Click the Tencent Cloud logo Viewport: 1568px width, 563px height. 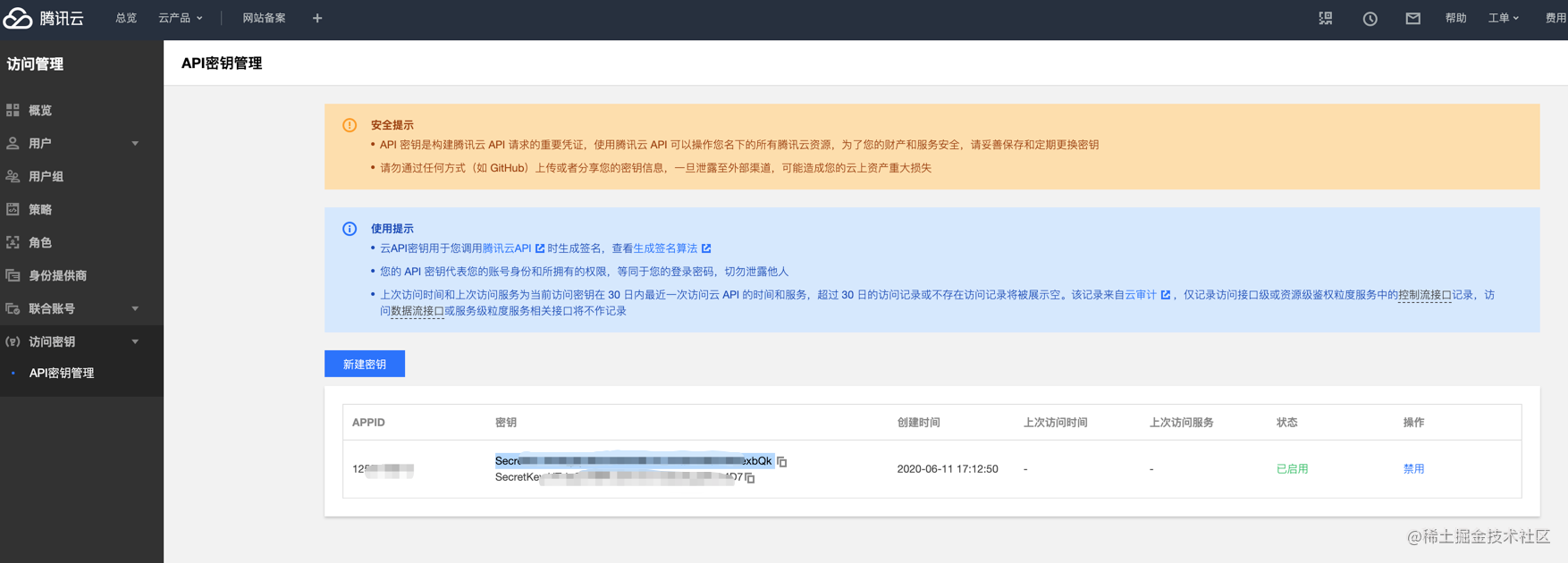[43, 18]
